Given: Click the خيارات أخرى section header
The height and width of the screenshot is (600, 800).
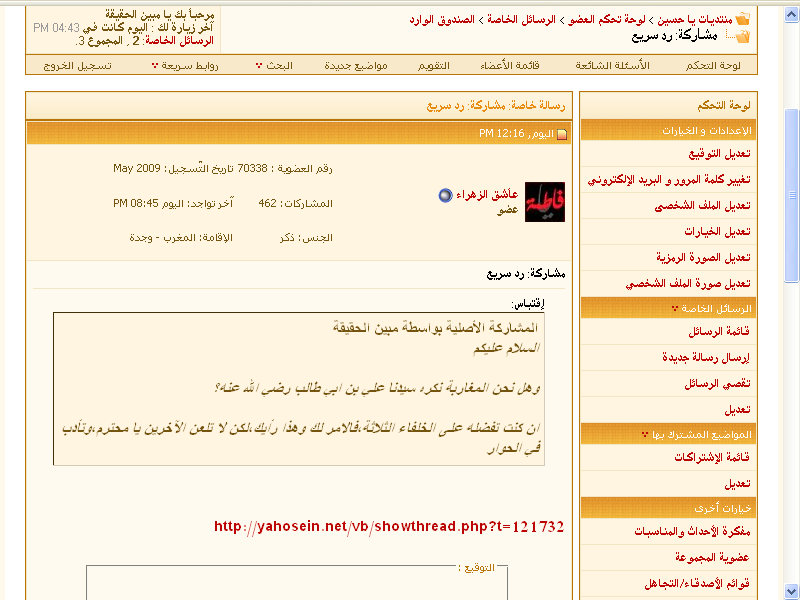Looking at the screenshot, I should tap(668, 509).
